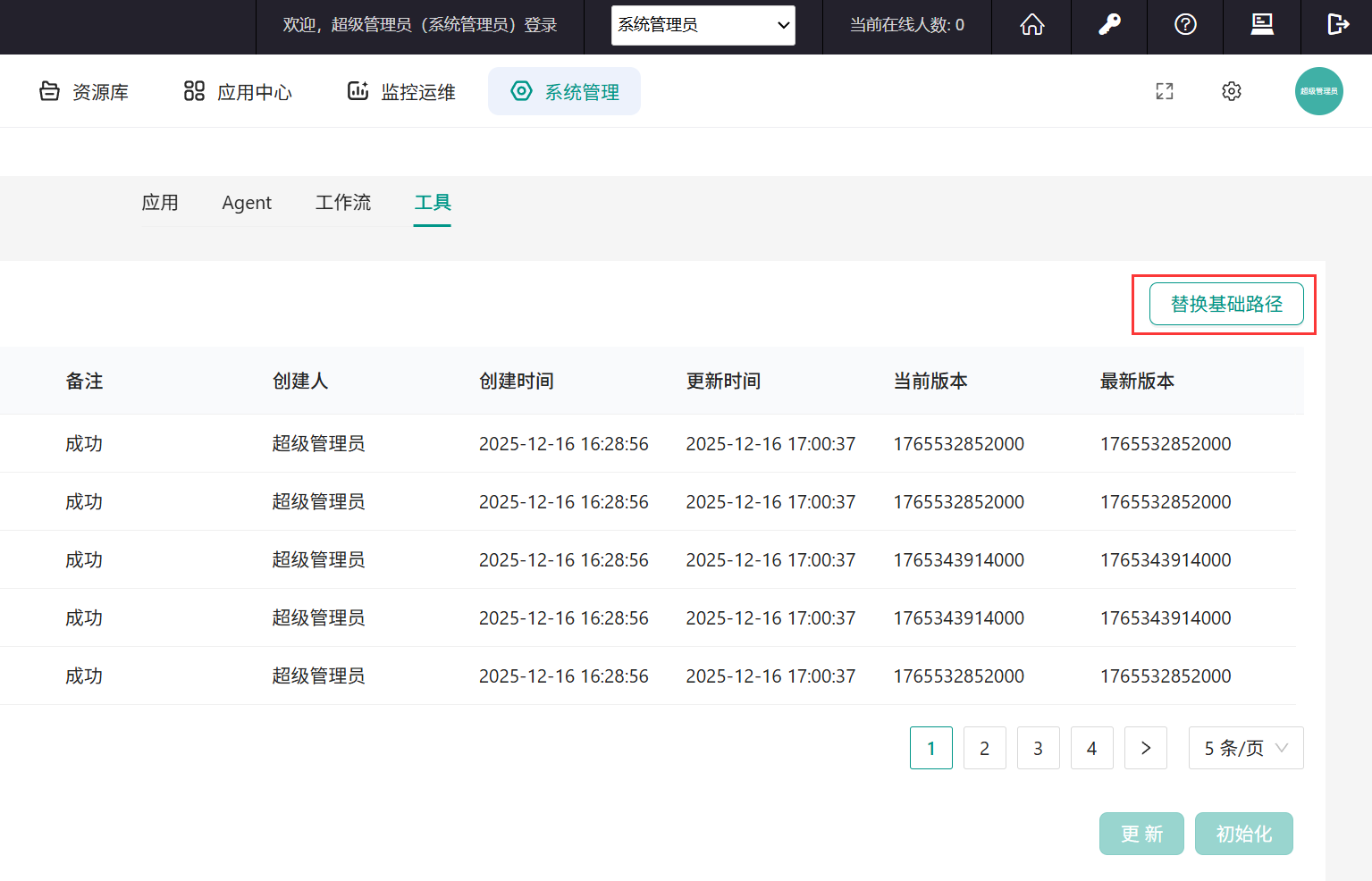Open 监控运维 navigation item
The height and width of the screenshot is (881, 1372).
pyautogui.click(x=401, y=92)
